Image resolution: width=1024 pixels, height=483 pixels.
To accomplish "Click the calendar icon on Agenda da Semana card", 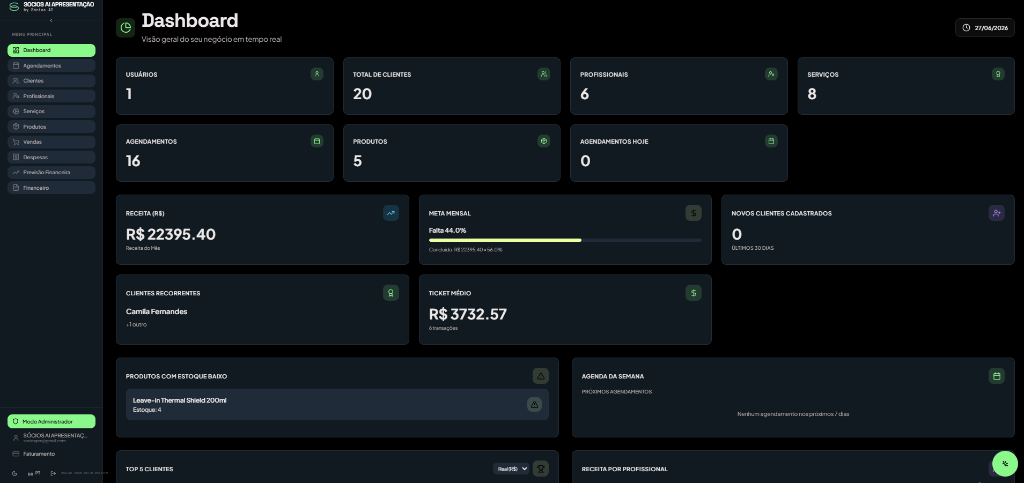I will (997, 376).
